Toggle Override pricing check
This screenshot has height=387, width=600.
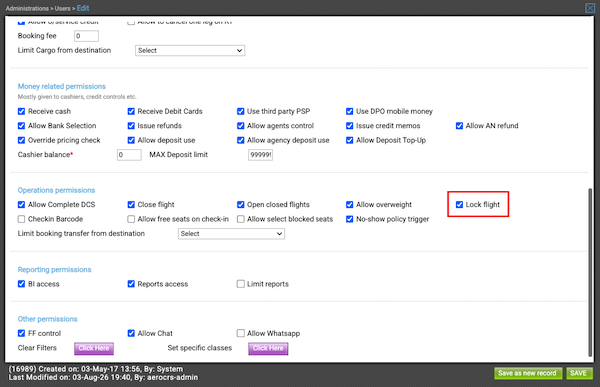coord(21,140)
